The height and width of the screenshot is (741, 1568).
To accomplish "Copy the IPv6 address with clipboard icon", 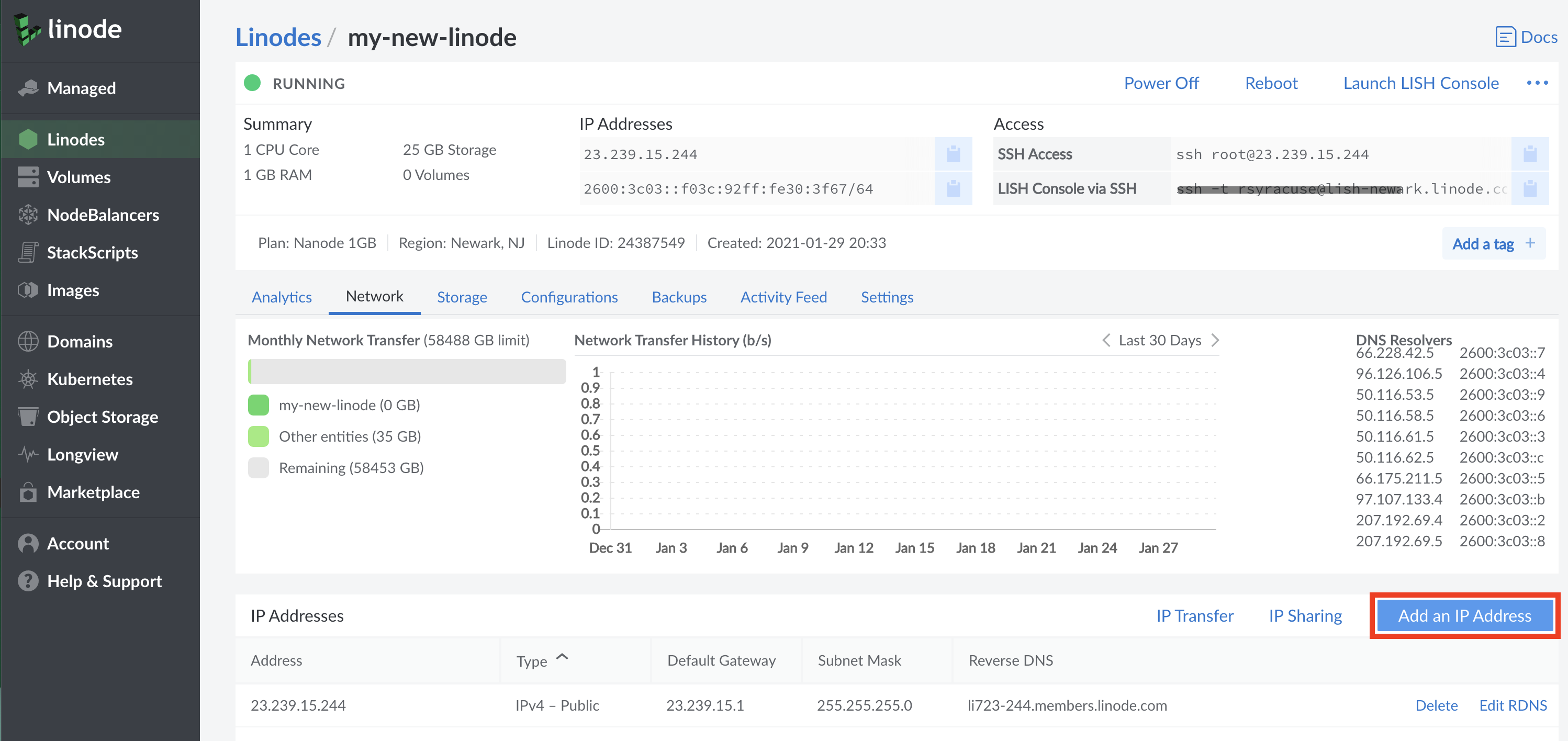I will (953, 189).
